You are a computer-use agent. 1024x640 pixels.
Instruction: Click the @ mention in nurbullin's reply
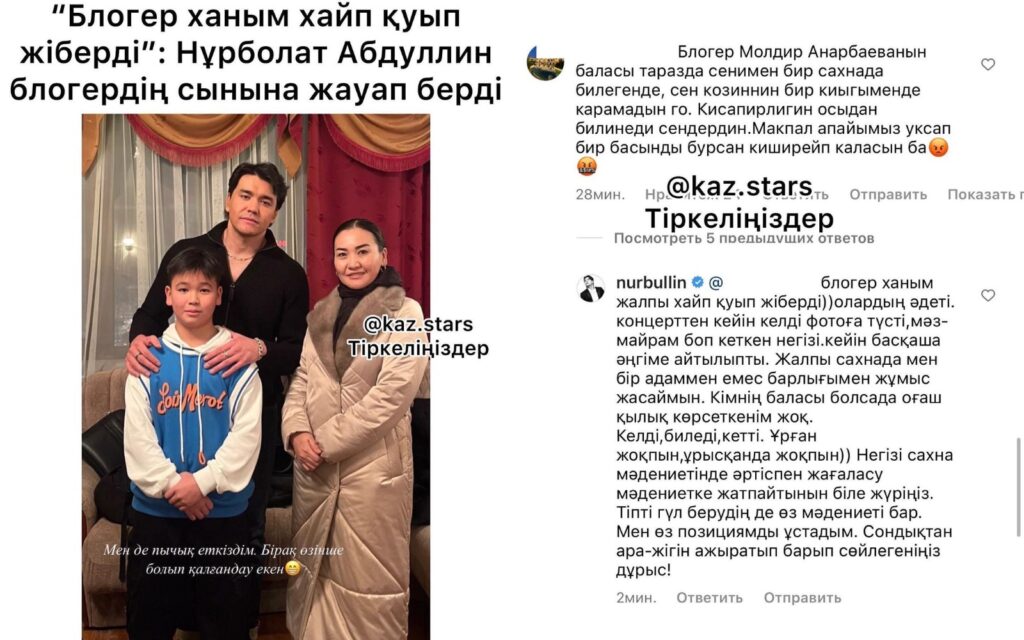(x=716, y=283)
